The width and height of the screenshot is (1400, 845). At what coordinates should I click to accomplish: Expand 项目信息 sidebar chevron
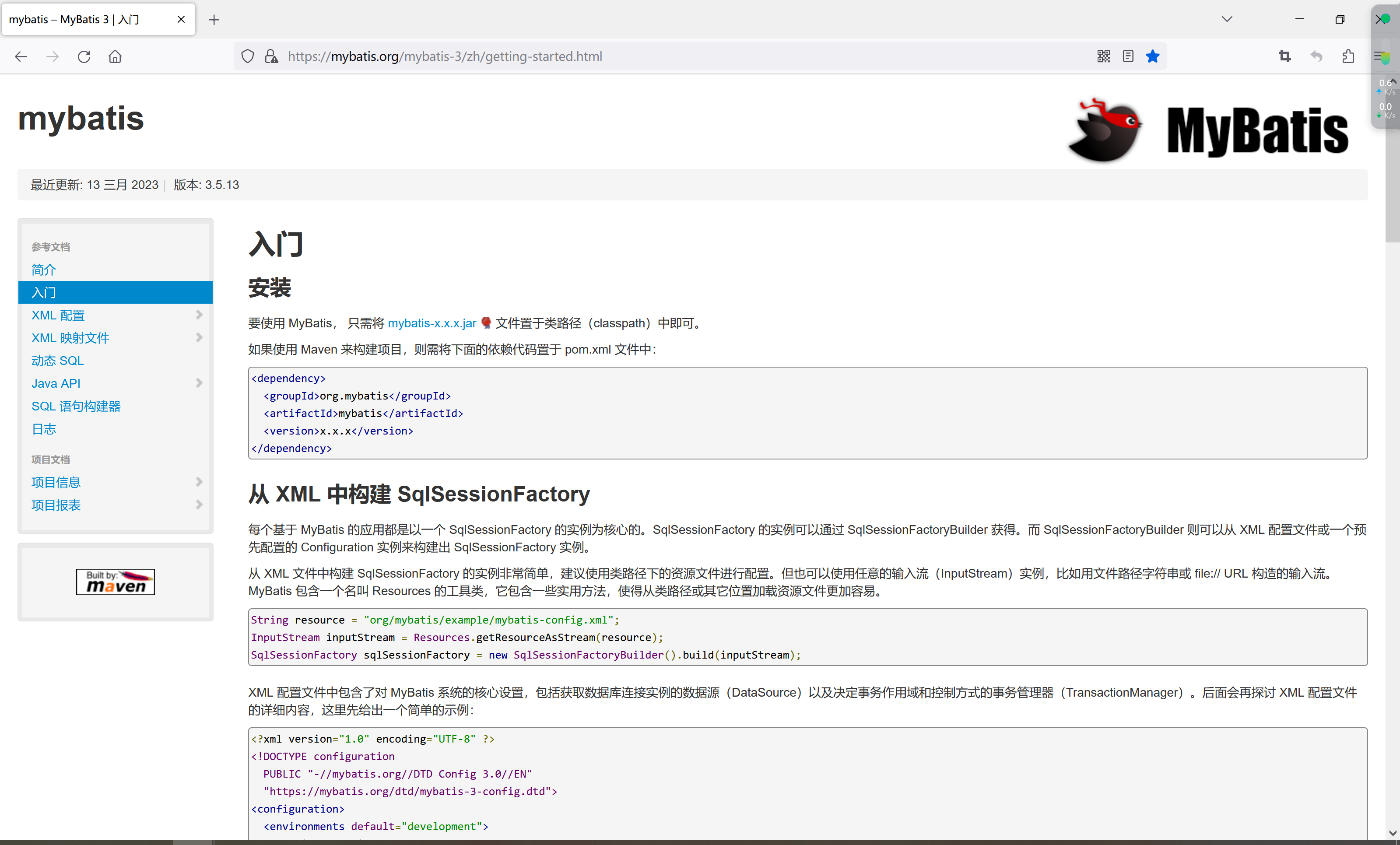[x=199, y=482]
